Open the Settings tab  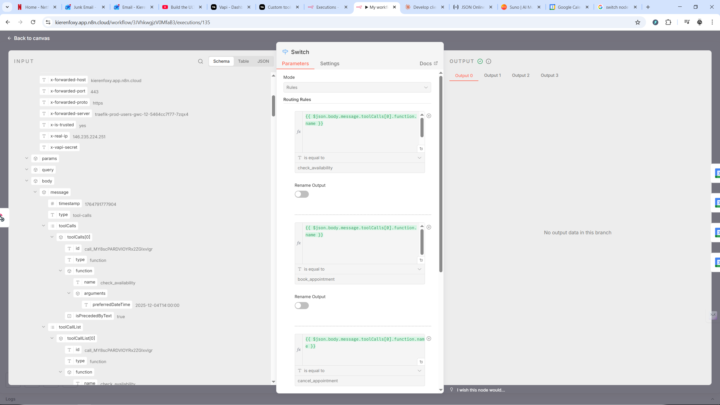(x=330, y=63)
